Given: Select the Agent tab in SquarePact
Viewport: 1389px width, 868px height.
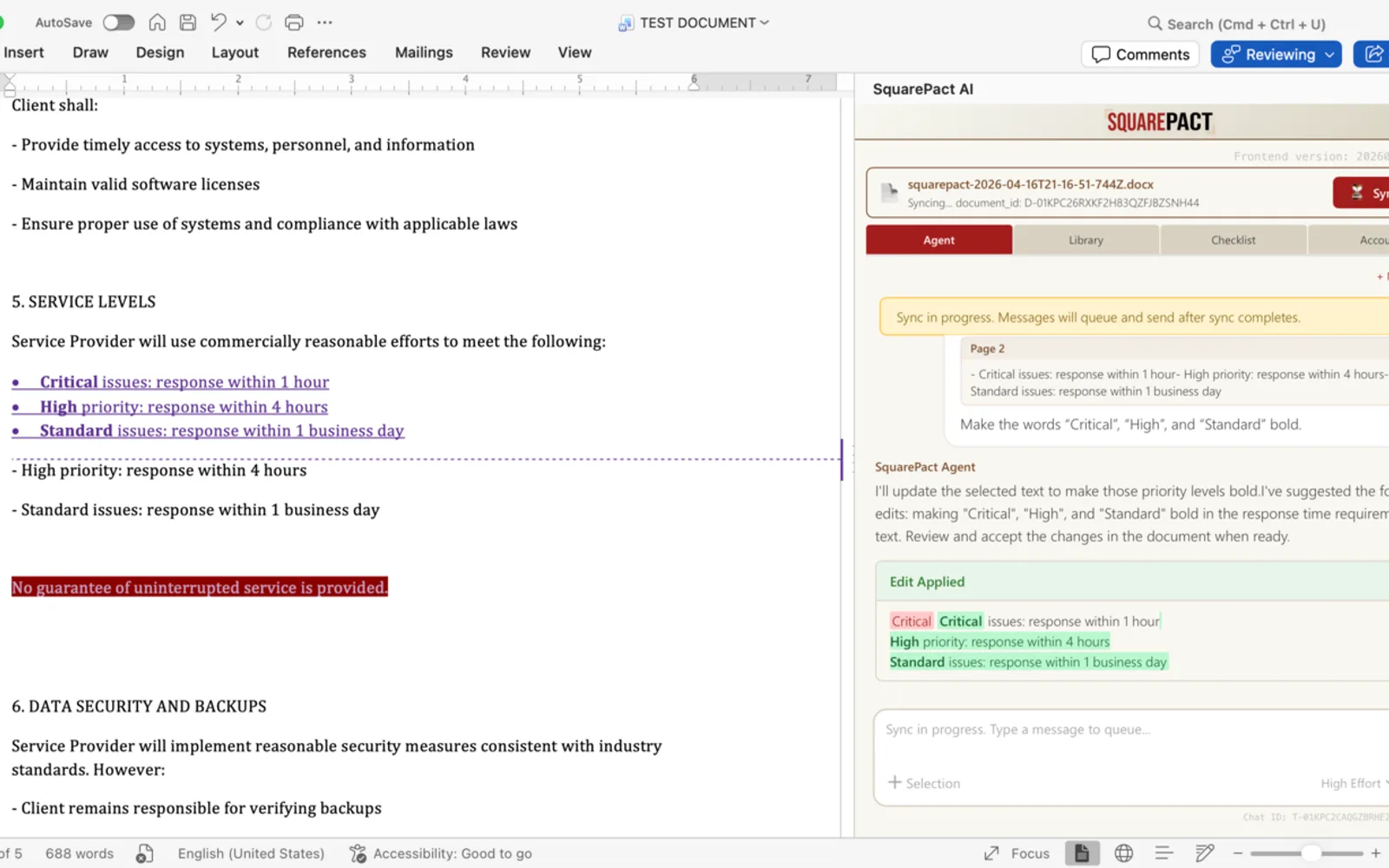Looking at the screenshot, I should pyautogui.click(x=939, y=240).
